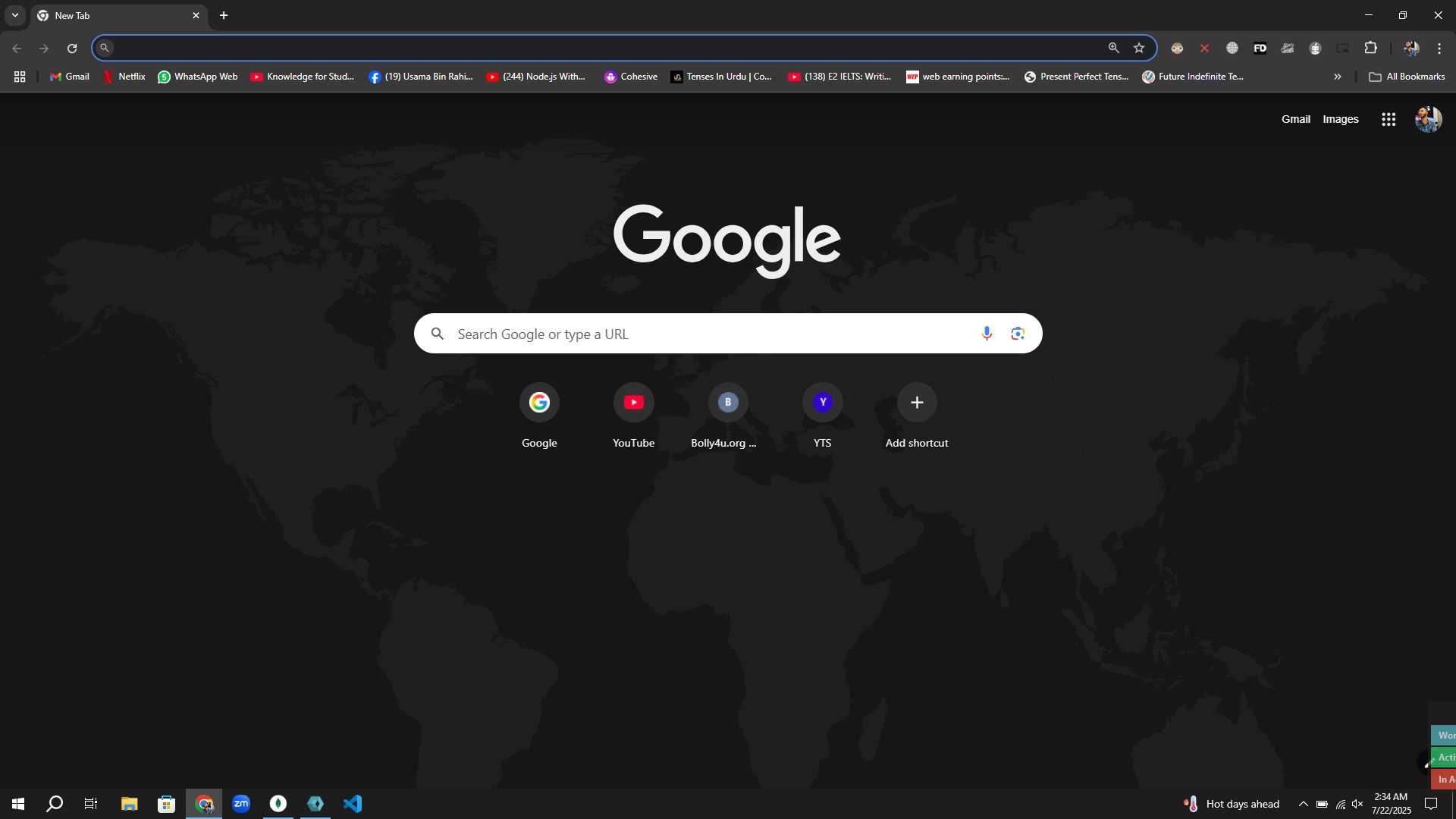Open the notification center icon
1456x819 pixels.
coord(1431,804)
